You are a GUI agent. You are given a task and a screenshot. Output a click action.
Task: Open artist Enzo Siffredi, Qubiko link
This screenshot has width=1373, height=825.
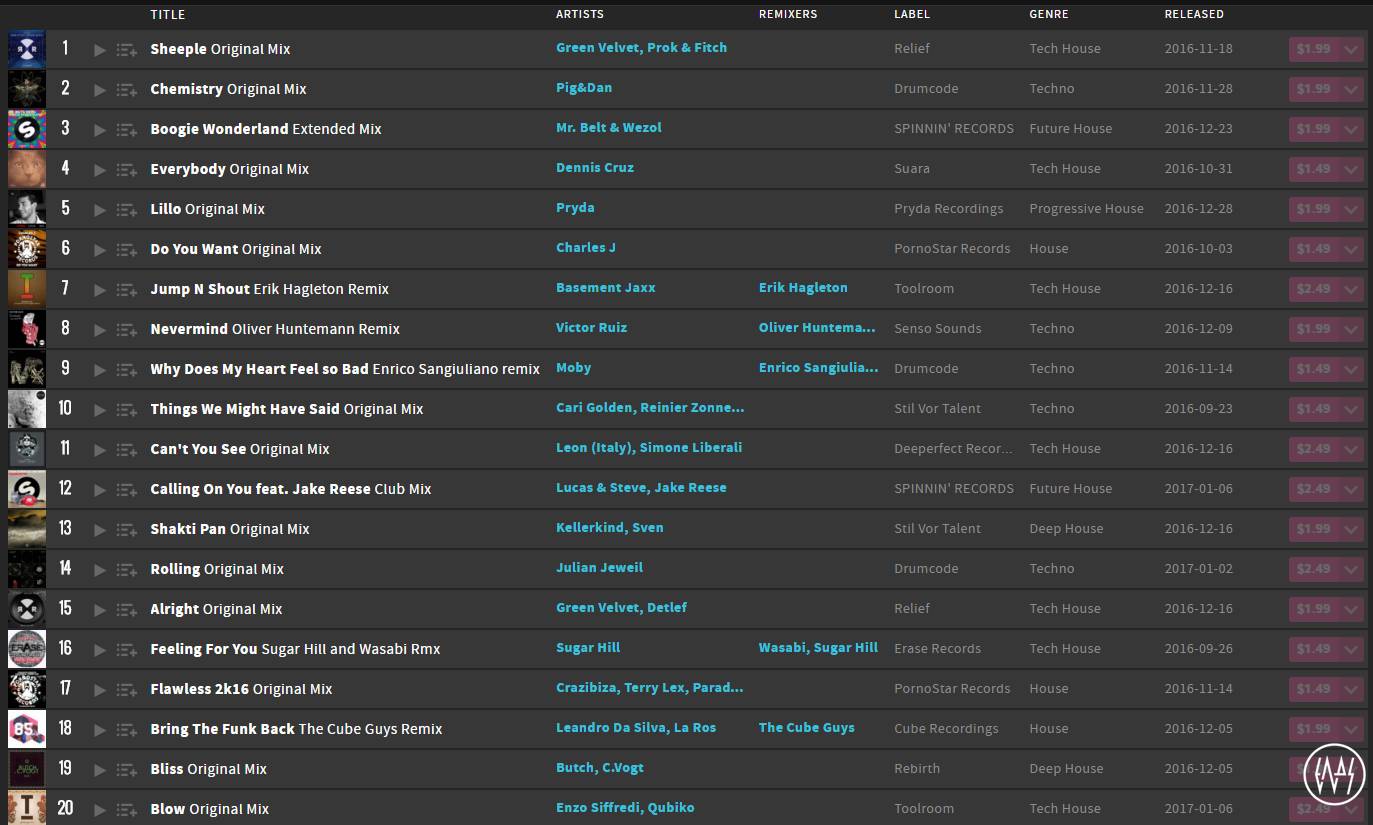(625, 808)
